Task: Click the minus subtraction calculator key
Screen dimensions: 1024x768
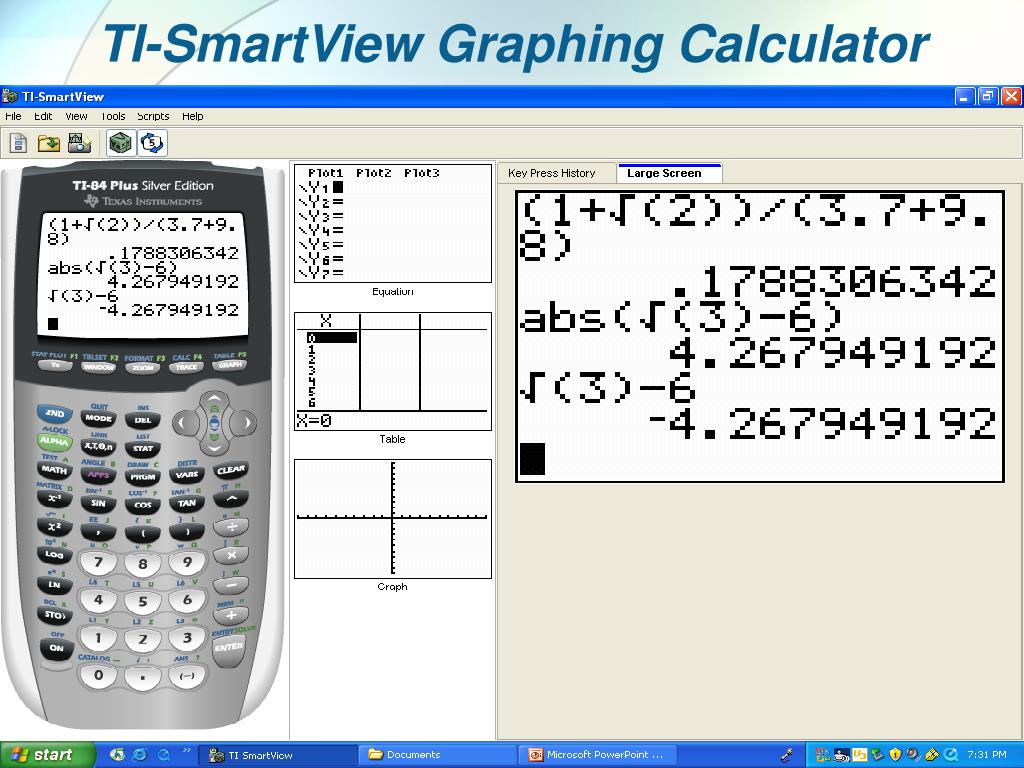Action: 231,585
